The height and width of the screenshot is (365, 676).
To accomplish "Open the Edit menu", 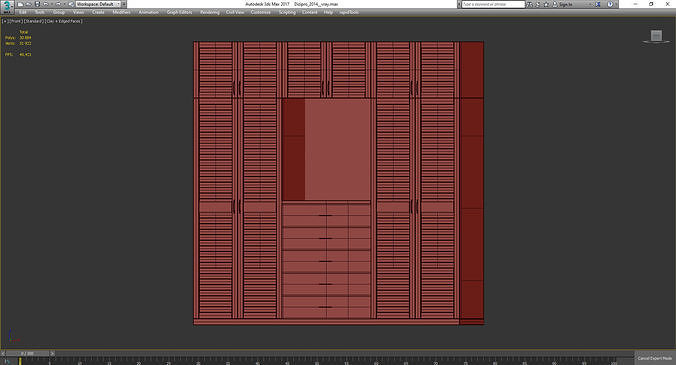I will point(23,12).
